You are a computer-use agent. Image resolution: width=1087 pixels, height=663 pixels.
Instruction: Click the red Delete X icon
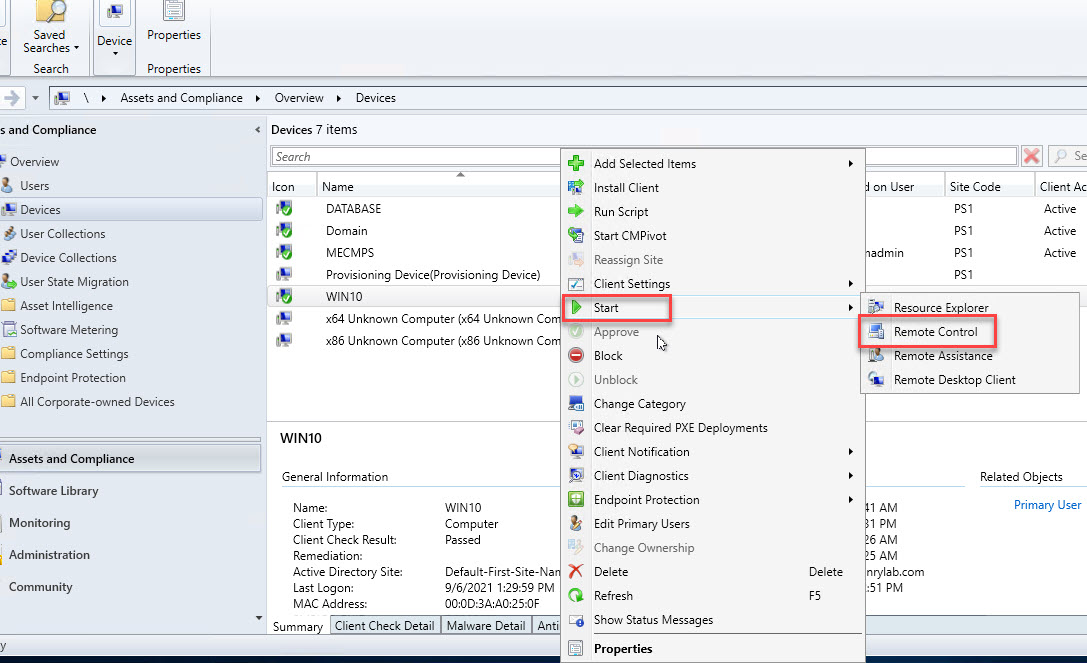pyautogui.click(x=575, y=572)
